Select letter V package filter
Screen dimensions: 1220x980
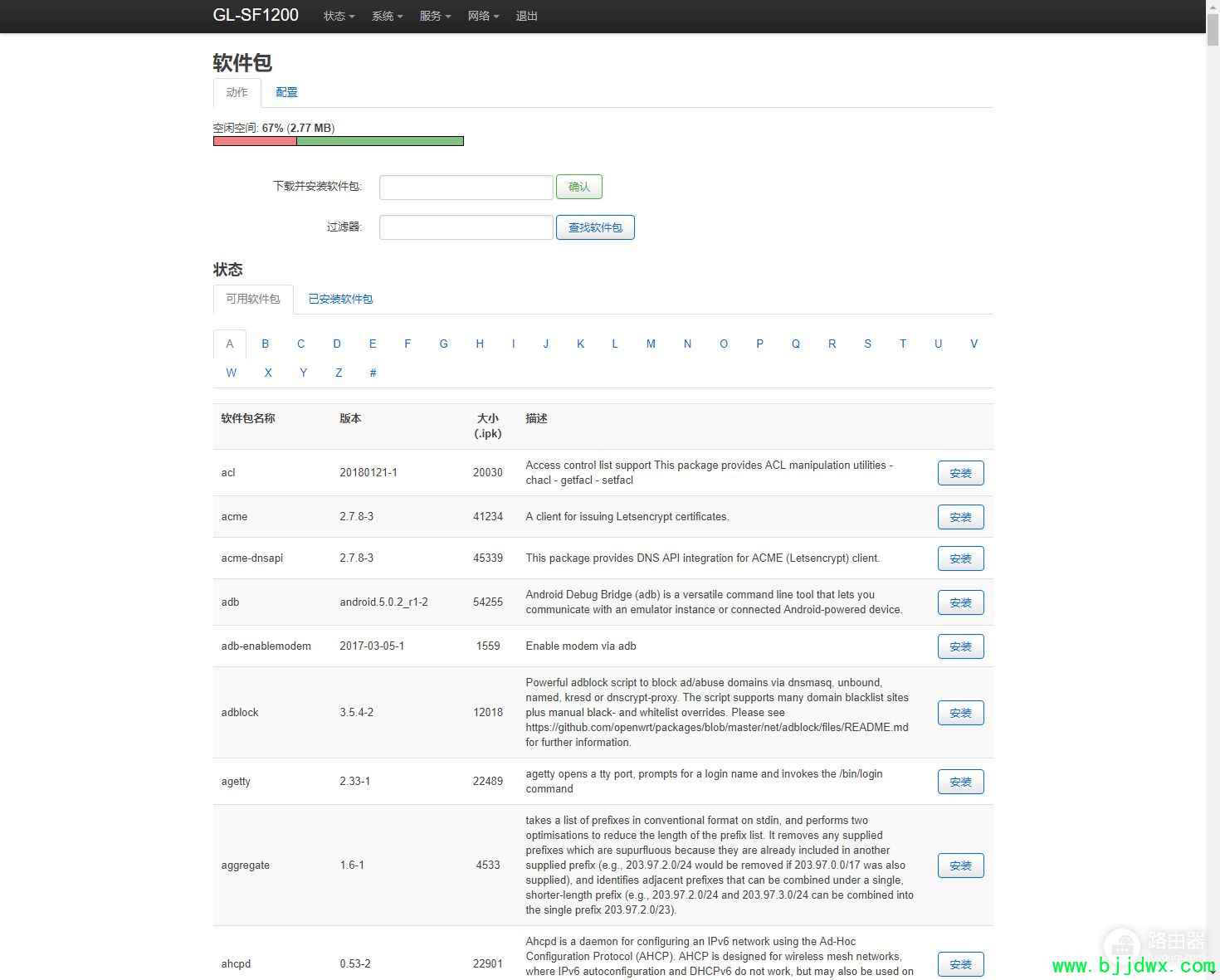pyautogui.click(x=974, y=344)
